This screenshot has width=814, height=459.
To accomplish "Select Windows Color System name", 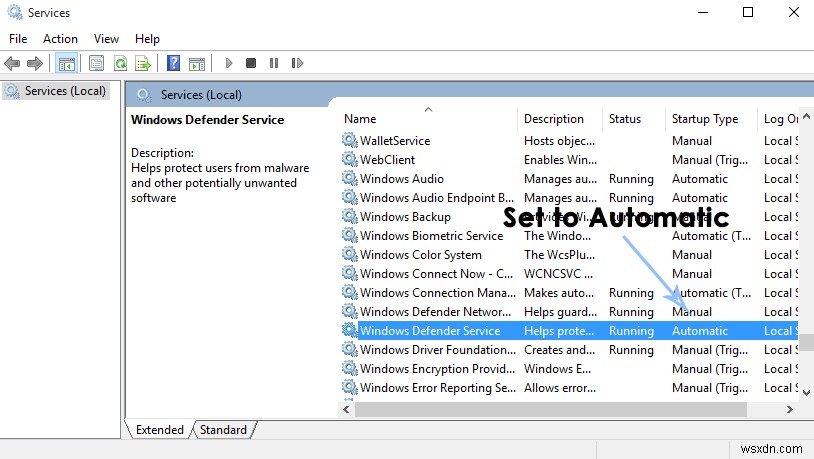I will [420, 255].
